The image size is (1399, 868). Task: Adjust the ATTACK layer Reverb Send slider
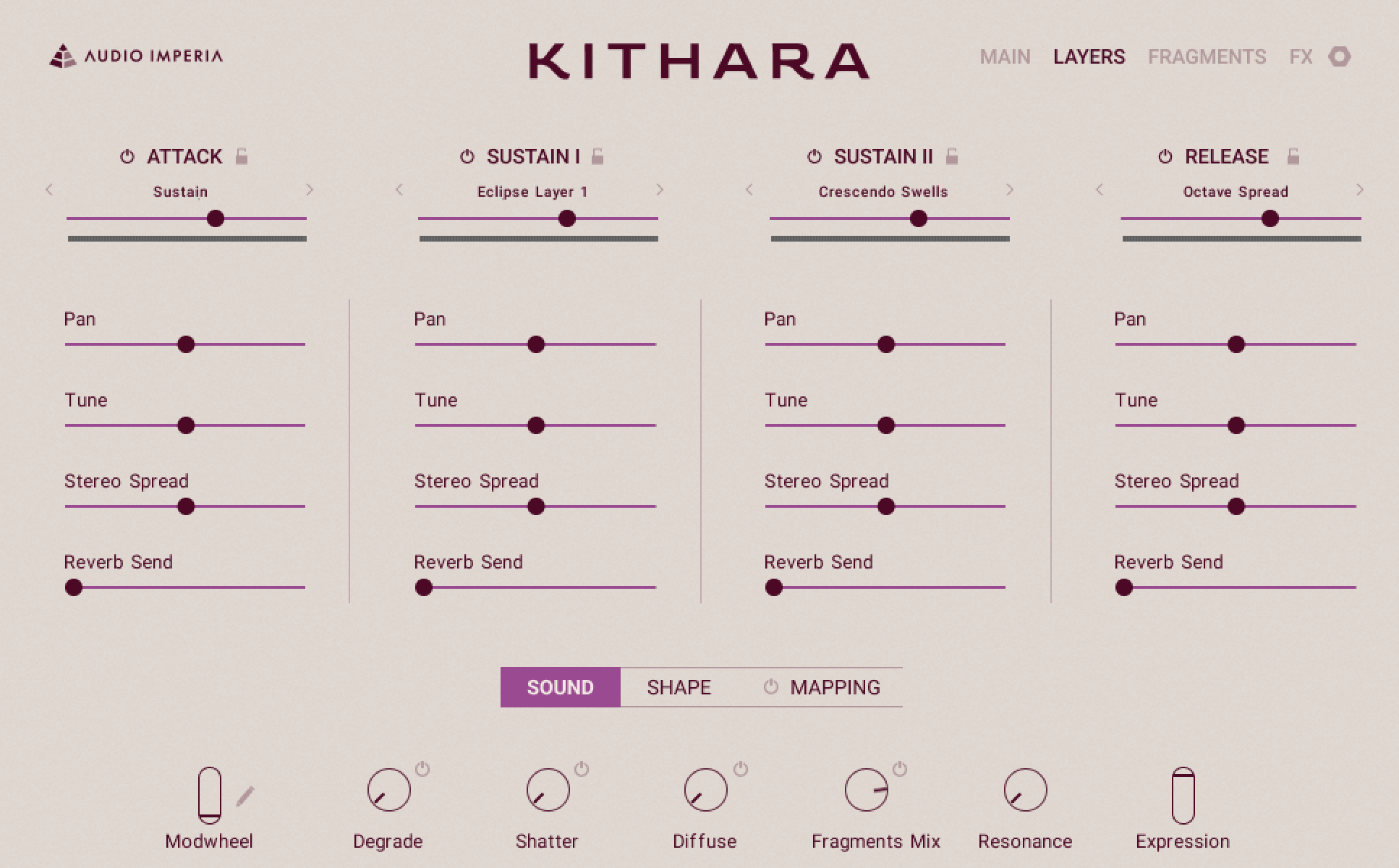point(75,588)
